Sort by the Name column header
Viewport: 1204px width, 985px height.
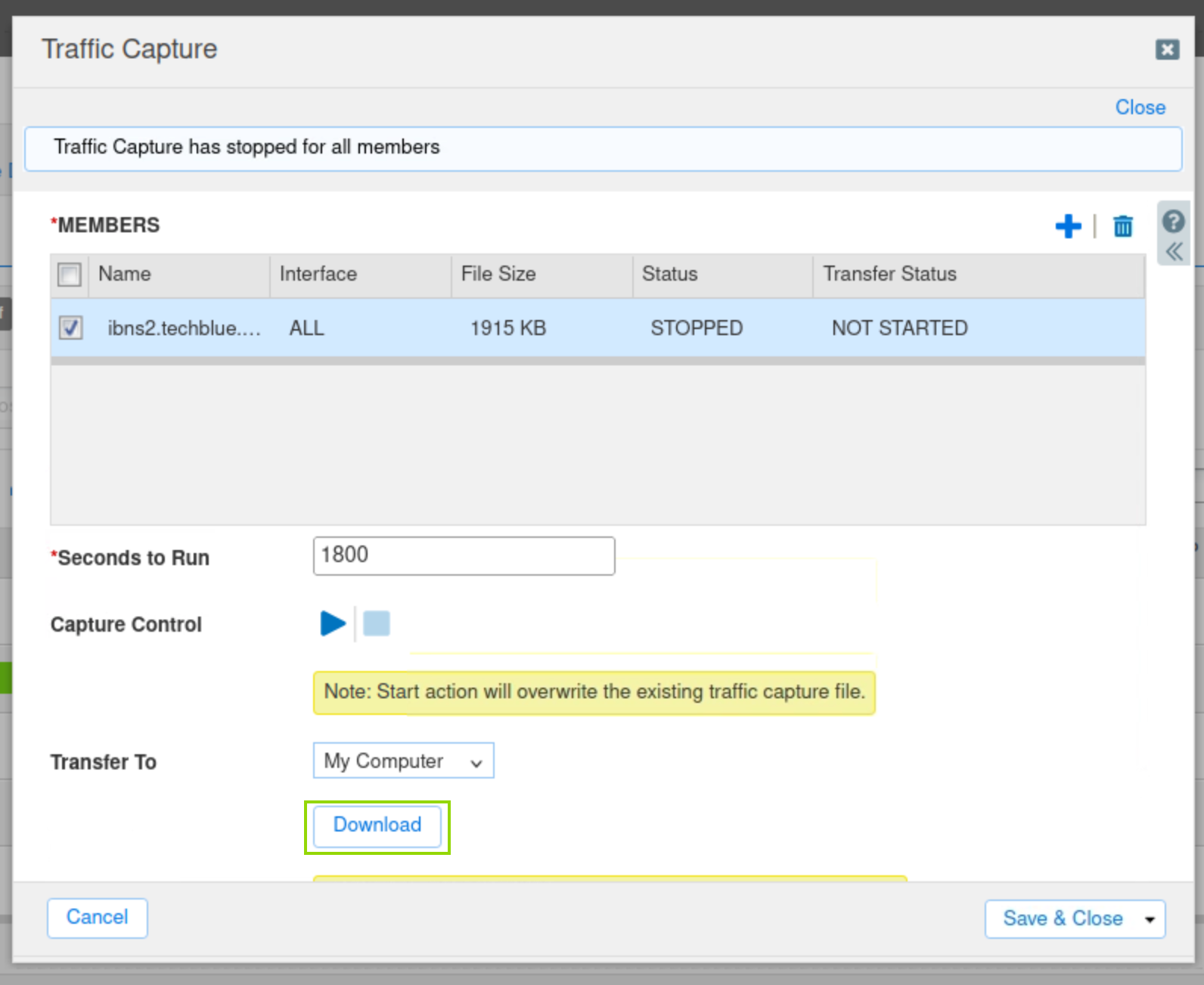click(125, 274)
